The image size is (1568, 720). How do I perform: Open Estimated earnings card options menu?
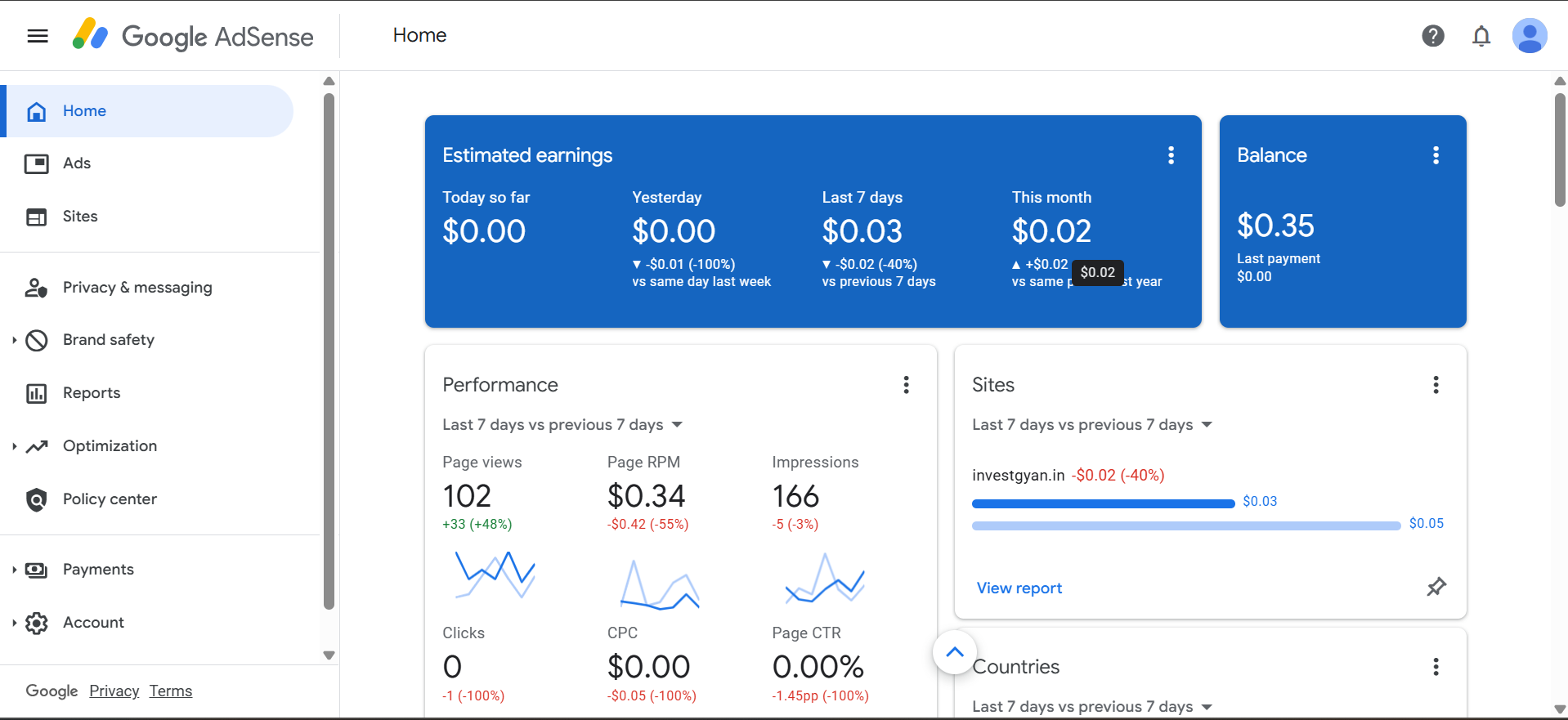[x=1171, y=155]
